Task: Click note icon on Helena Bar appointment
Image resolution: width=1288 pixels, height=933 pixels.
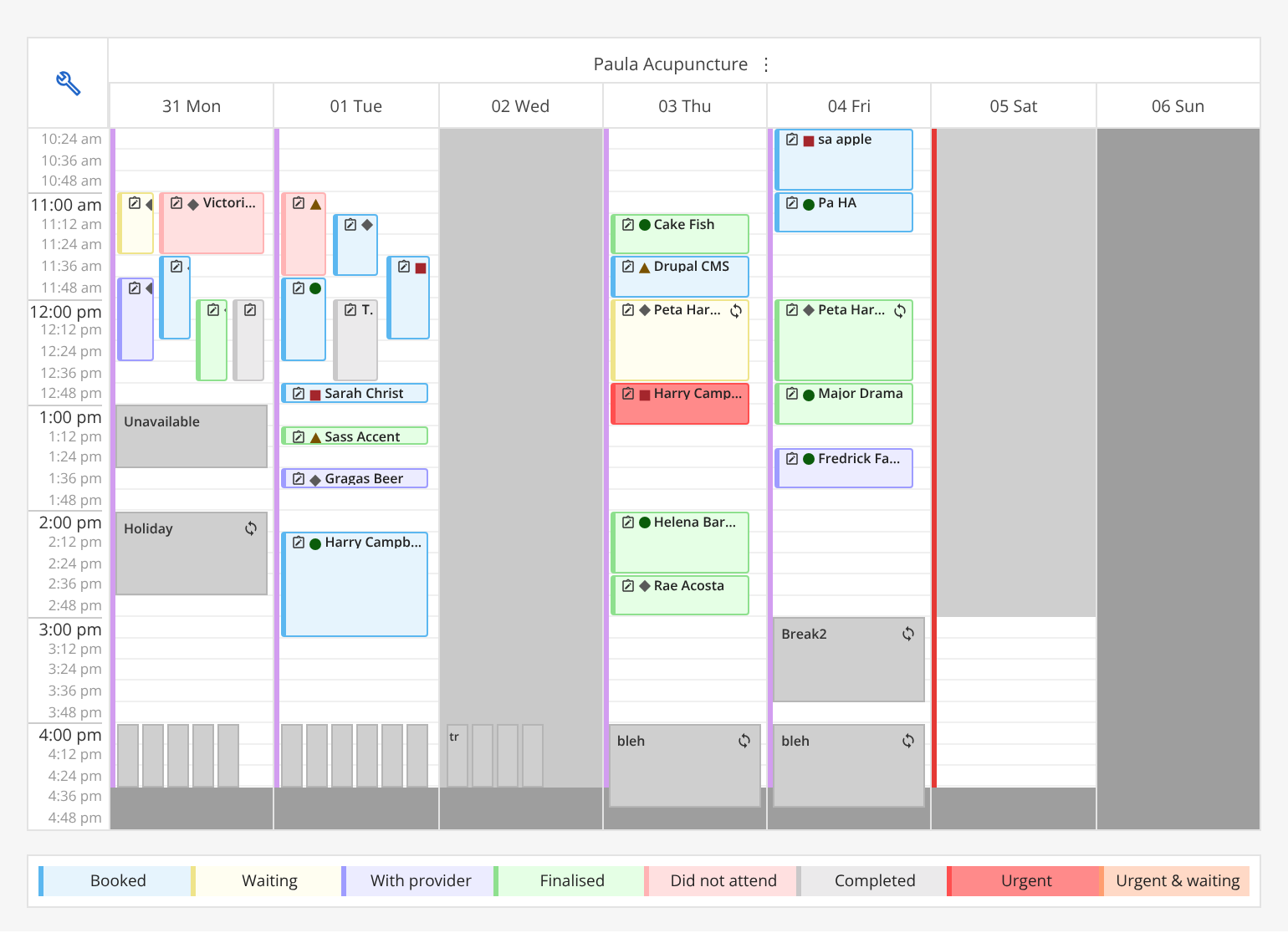Action: pos(628,523)
